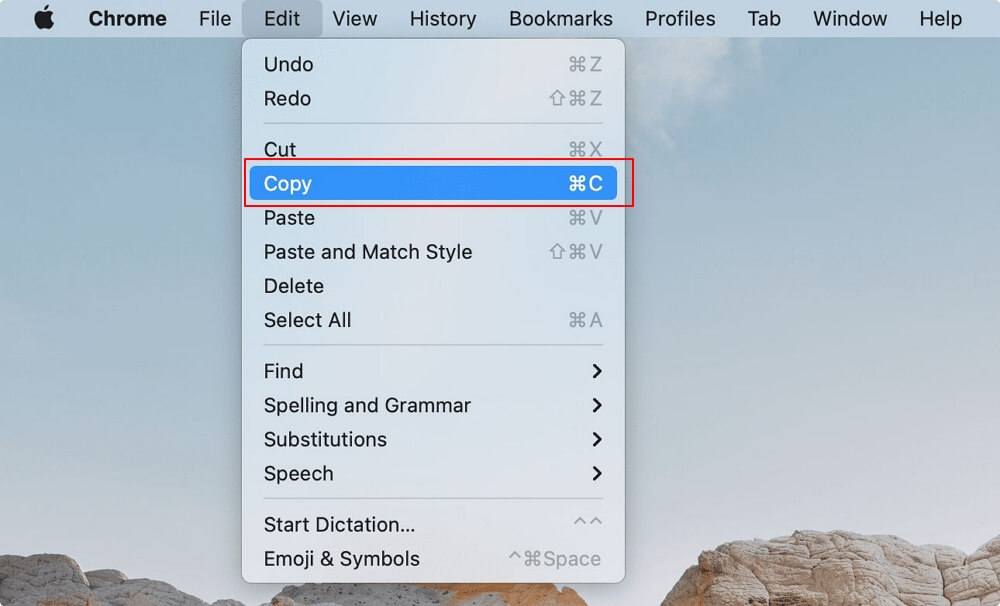Open the Apple logo menu

pyautogui.click(x=43, y=18)
